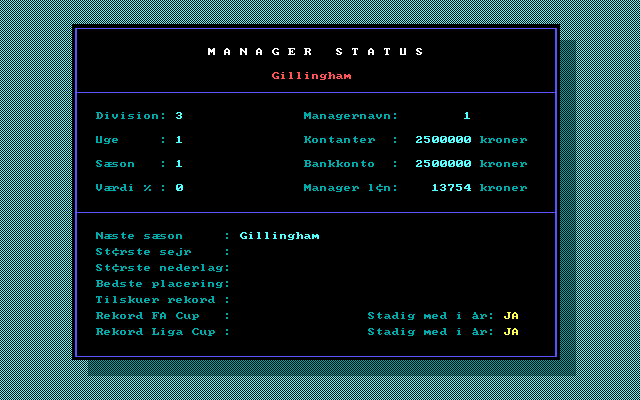This screenshot has width=640, height=400.
Task: Click JA in the FA Cup row
Action: 511,316
